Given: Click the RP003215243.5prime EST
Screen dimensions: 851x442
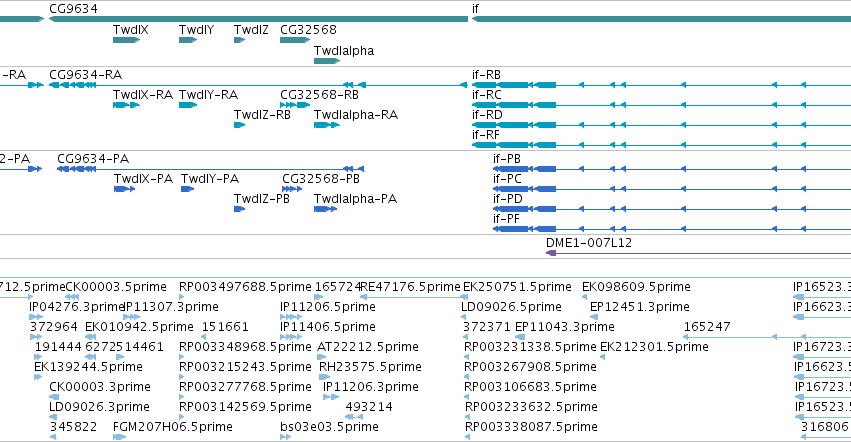Looking at the screenshot, I should 182,377.
